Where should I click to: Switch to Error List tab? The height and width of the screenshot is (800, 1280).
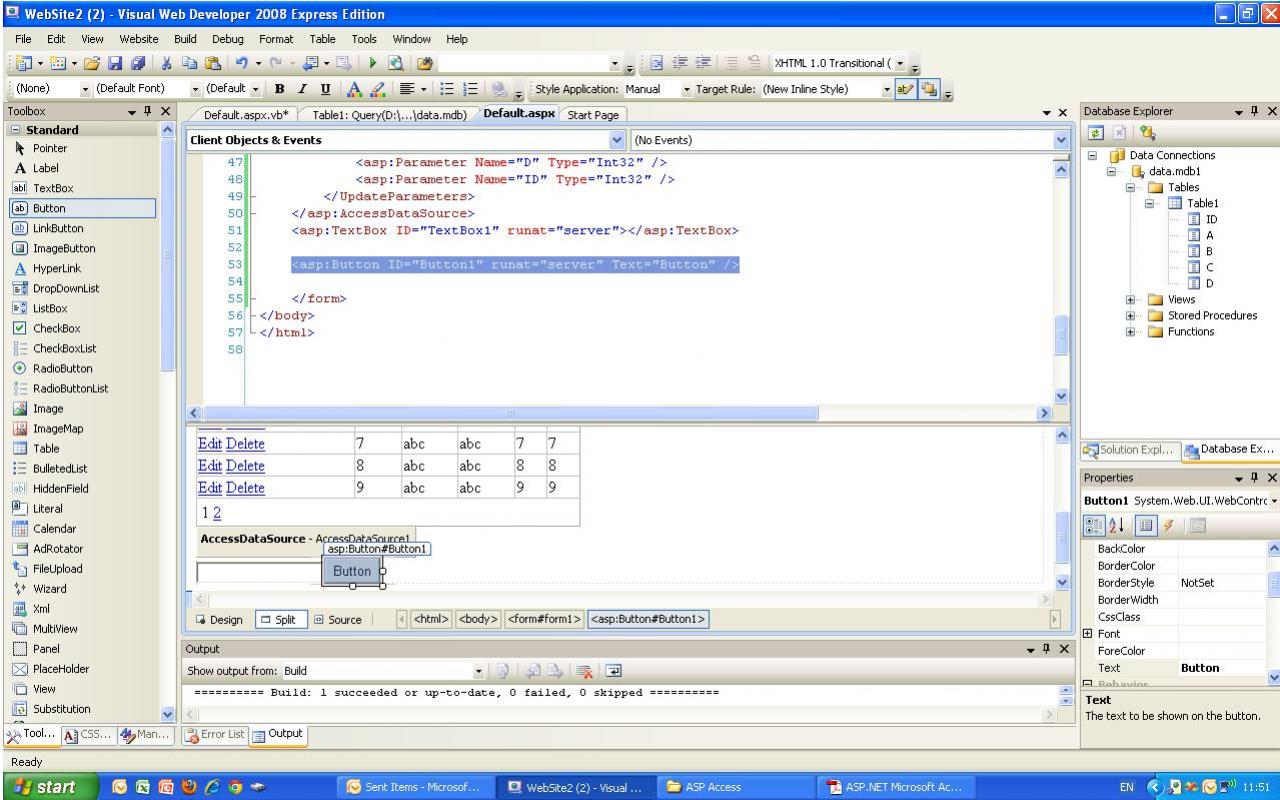(216, 734)
